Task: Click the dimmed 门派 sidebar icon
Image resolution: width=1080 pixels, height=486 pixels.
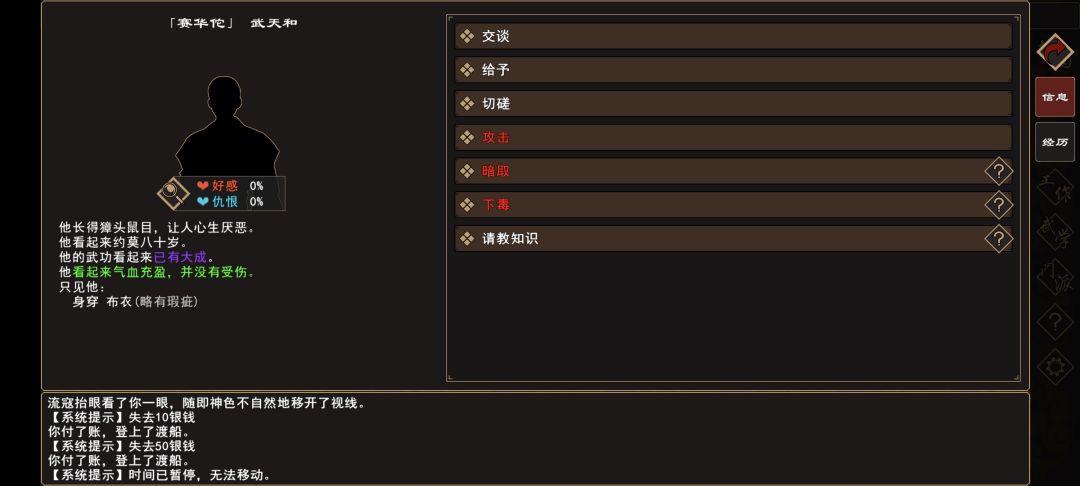Action: coord(1054,277)
